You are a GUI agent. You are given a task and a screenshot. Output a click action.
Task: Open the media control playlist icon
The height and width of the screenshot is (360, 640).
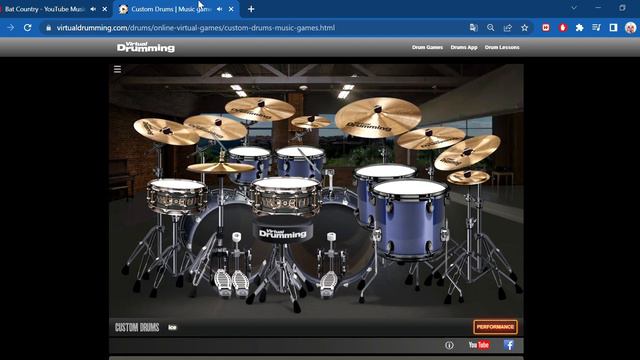coord(596,28)
